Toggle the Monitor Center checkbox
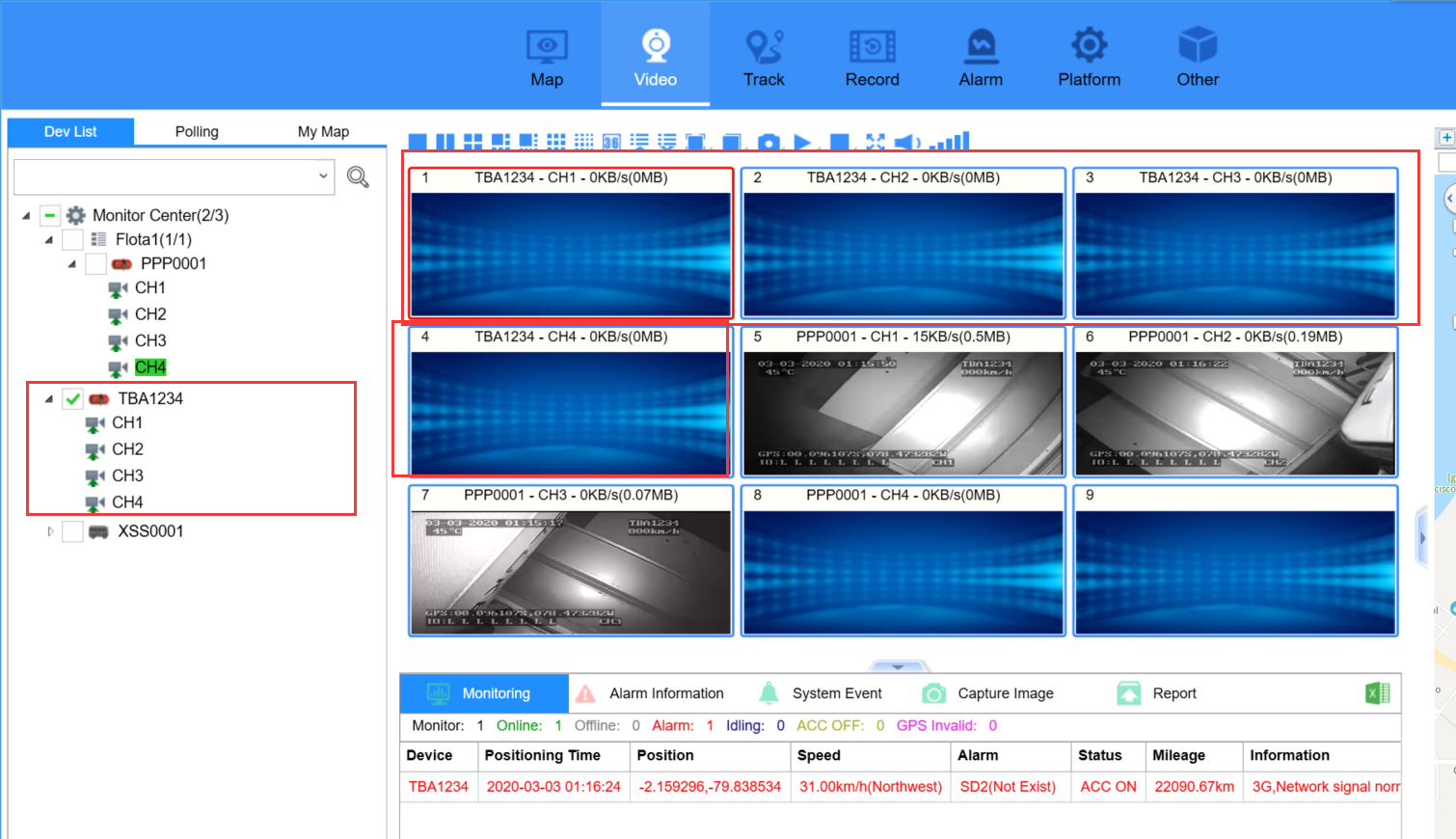 point(49,215)
